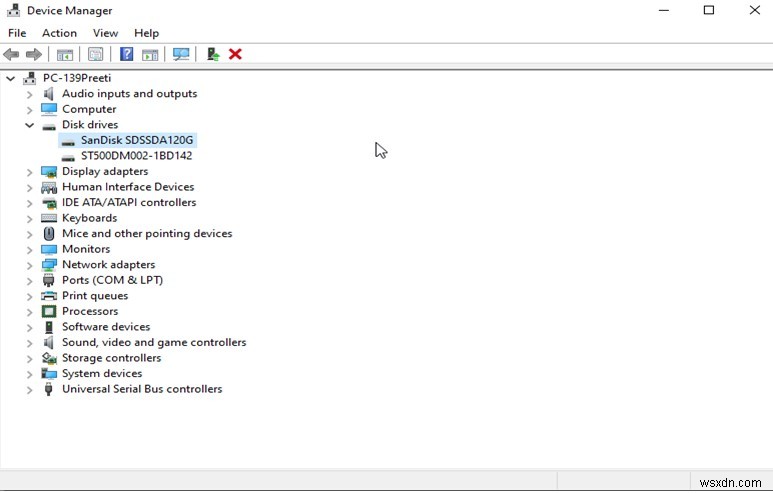
Task: Click the Forward arrow toolbar icon
Action: [x=34, y=54]
